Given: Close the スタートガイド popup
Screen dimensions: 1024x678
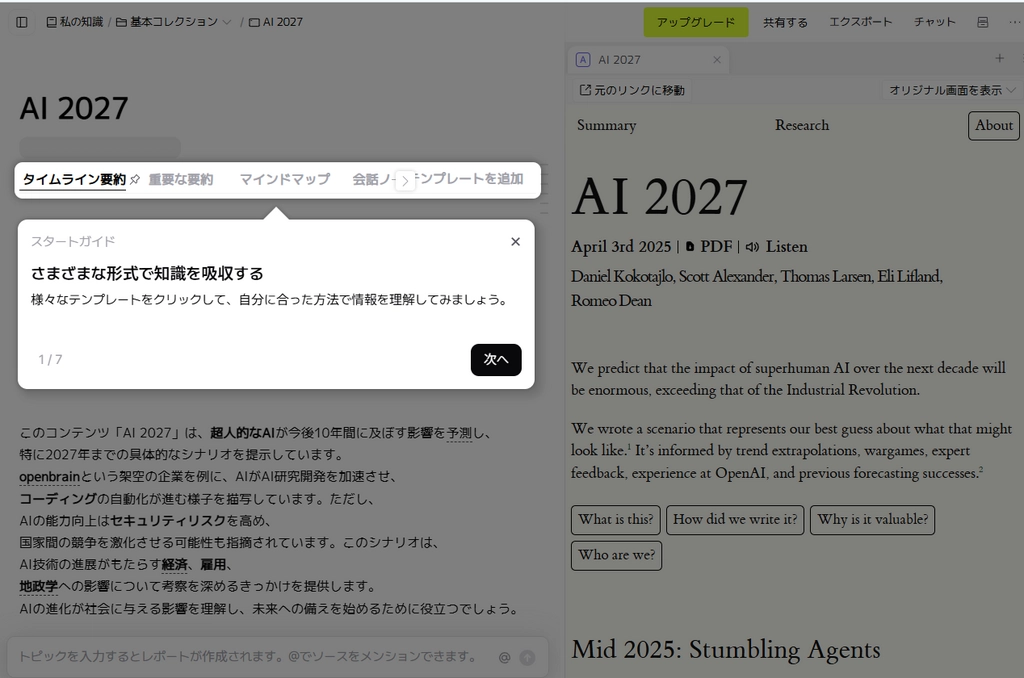Looking at the screenshot, I should [x=515, y=241].
